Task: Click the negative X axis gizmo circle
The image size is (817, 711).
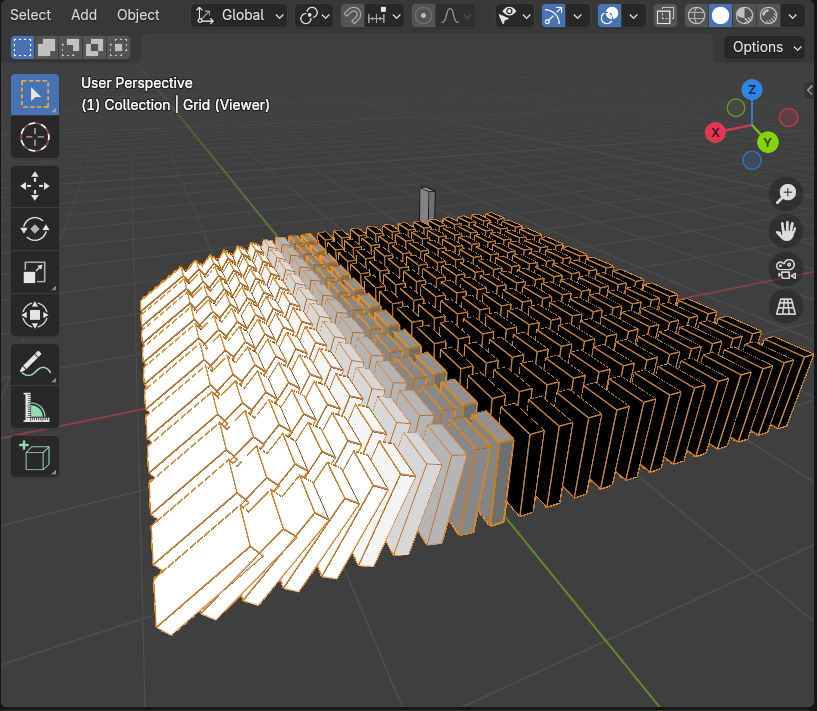Action: [x=788, y=117]
